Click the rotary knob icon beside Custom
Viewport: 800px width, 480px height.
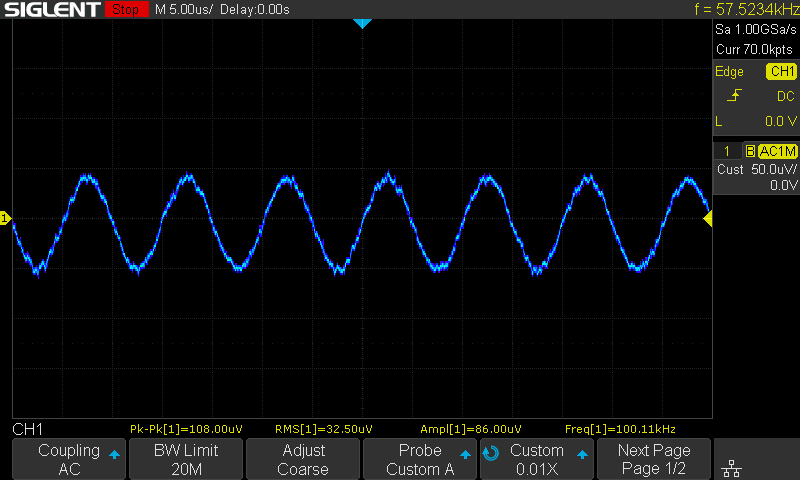(x=490, y=452)
